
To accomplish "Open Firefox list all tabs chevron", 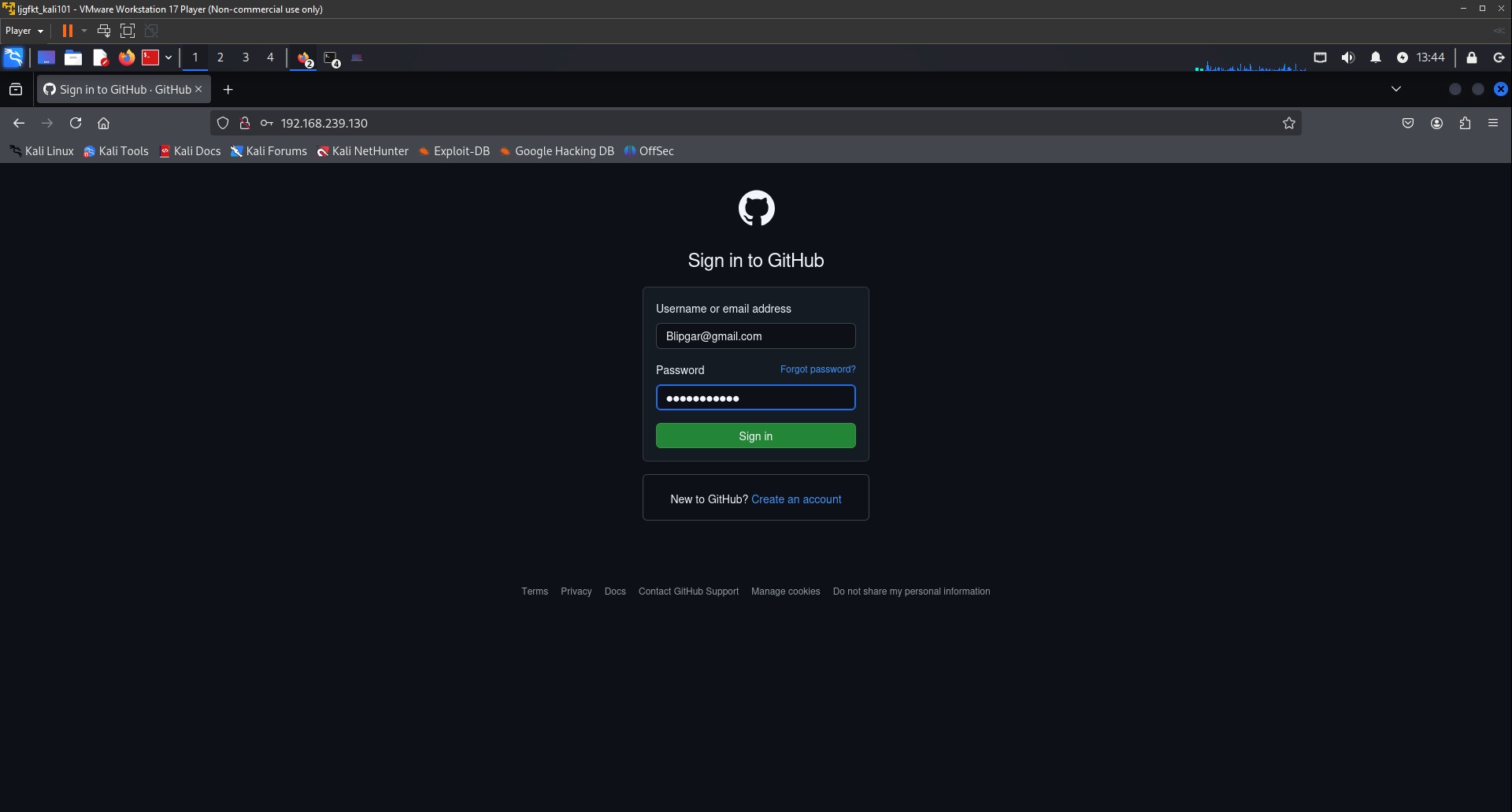I will [1396, 89].
